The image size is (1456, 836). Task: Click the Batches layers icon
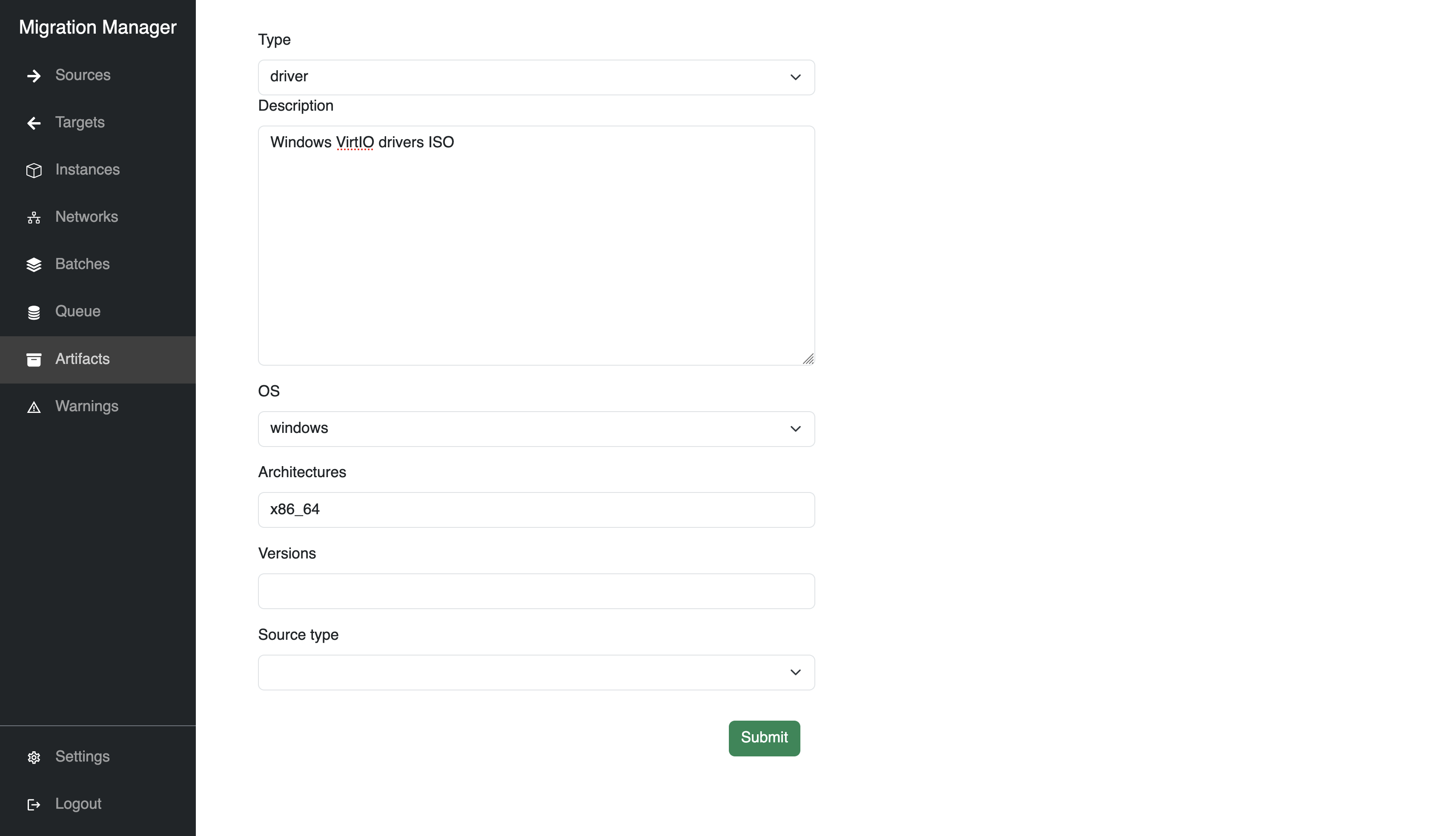click(34, 265)
